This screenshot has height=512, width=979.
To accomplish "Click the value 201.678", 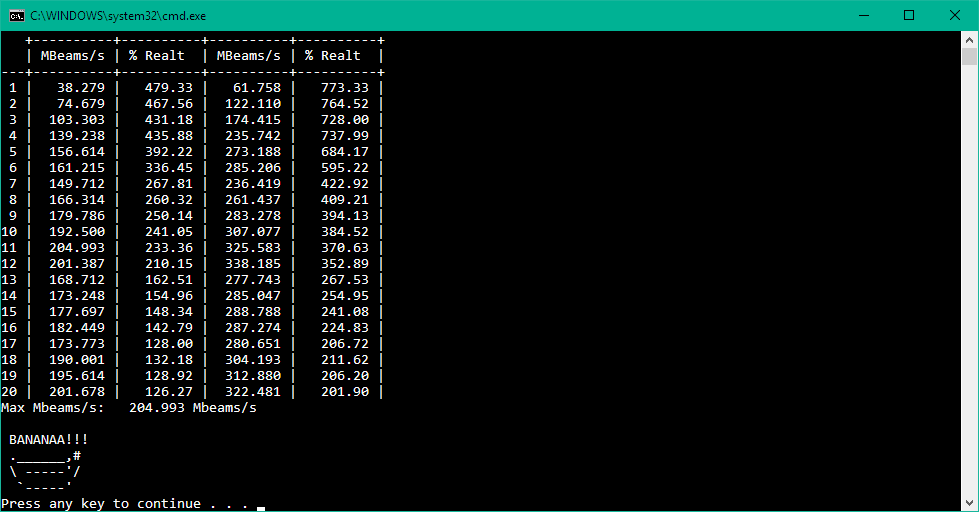I will [77, 392].
